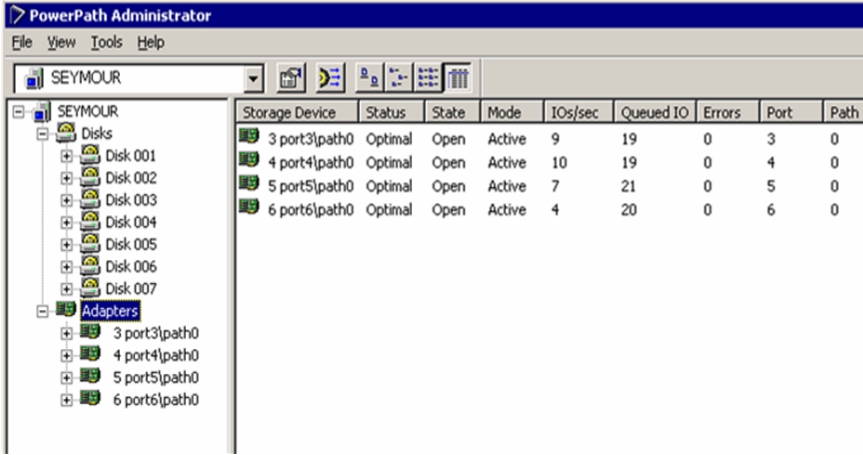Sort by Port column header

tap(791, 112)
